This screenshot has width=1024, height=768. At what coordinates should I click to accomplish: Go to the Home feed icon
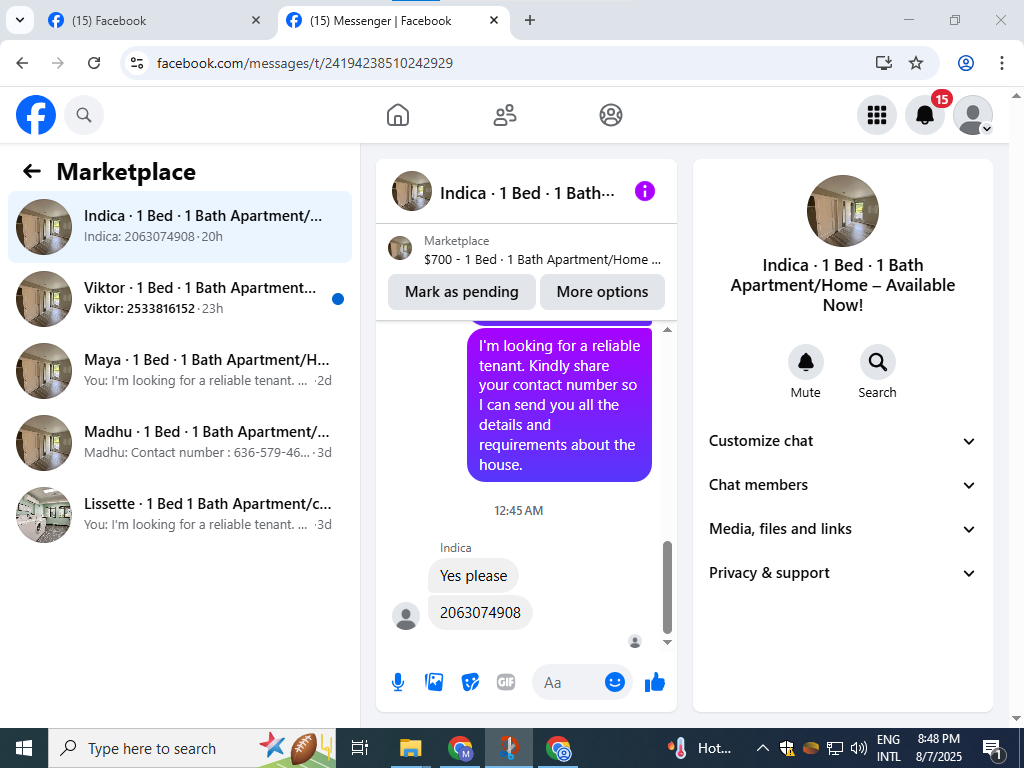(398, 115)
